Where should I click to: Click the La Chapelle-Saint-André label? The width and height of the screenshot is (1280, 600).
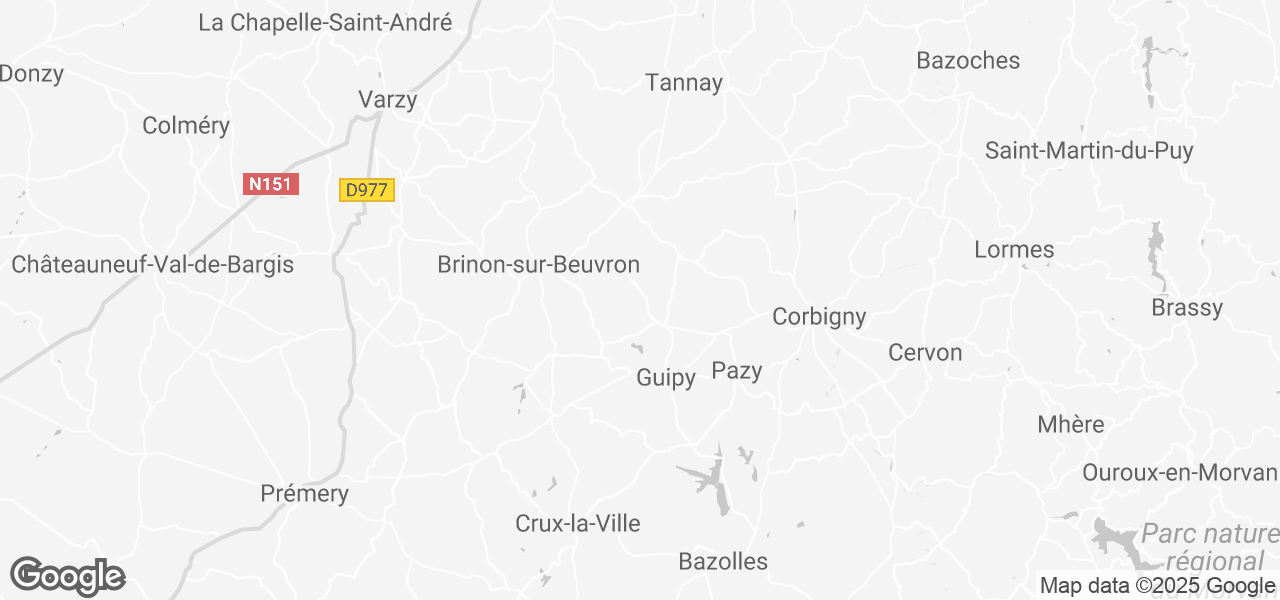click(x=326, y=23)
